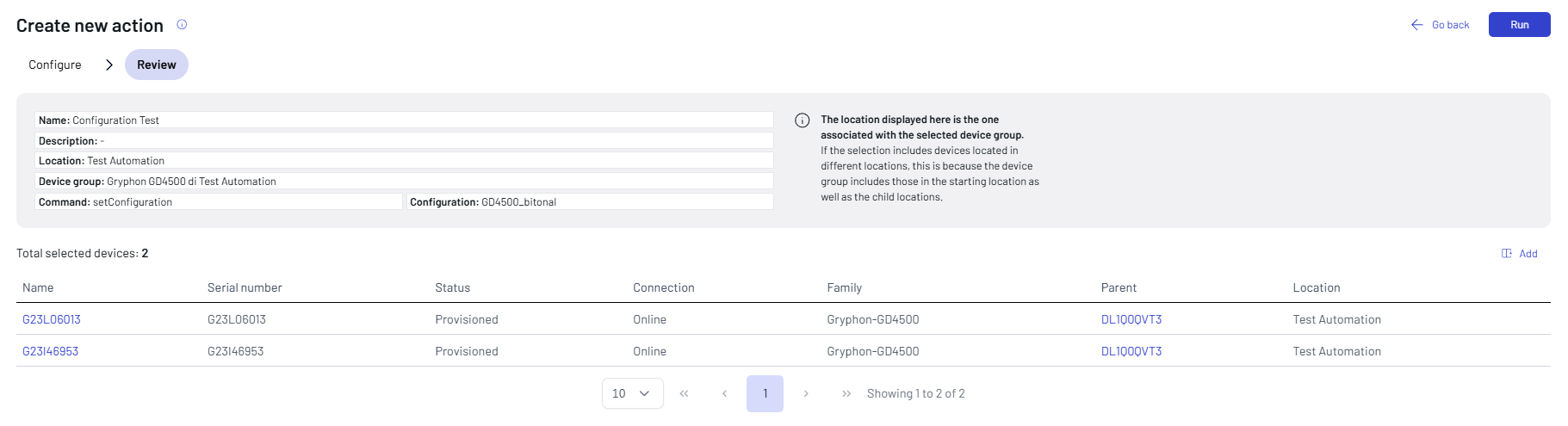The height and width of the screenshot is (426, 1568).
Task: Click the location info circle icon
Action: [x=802, y=120]
